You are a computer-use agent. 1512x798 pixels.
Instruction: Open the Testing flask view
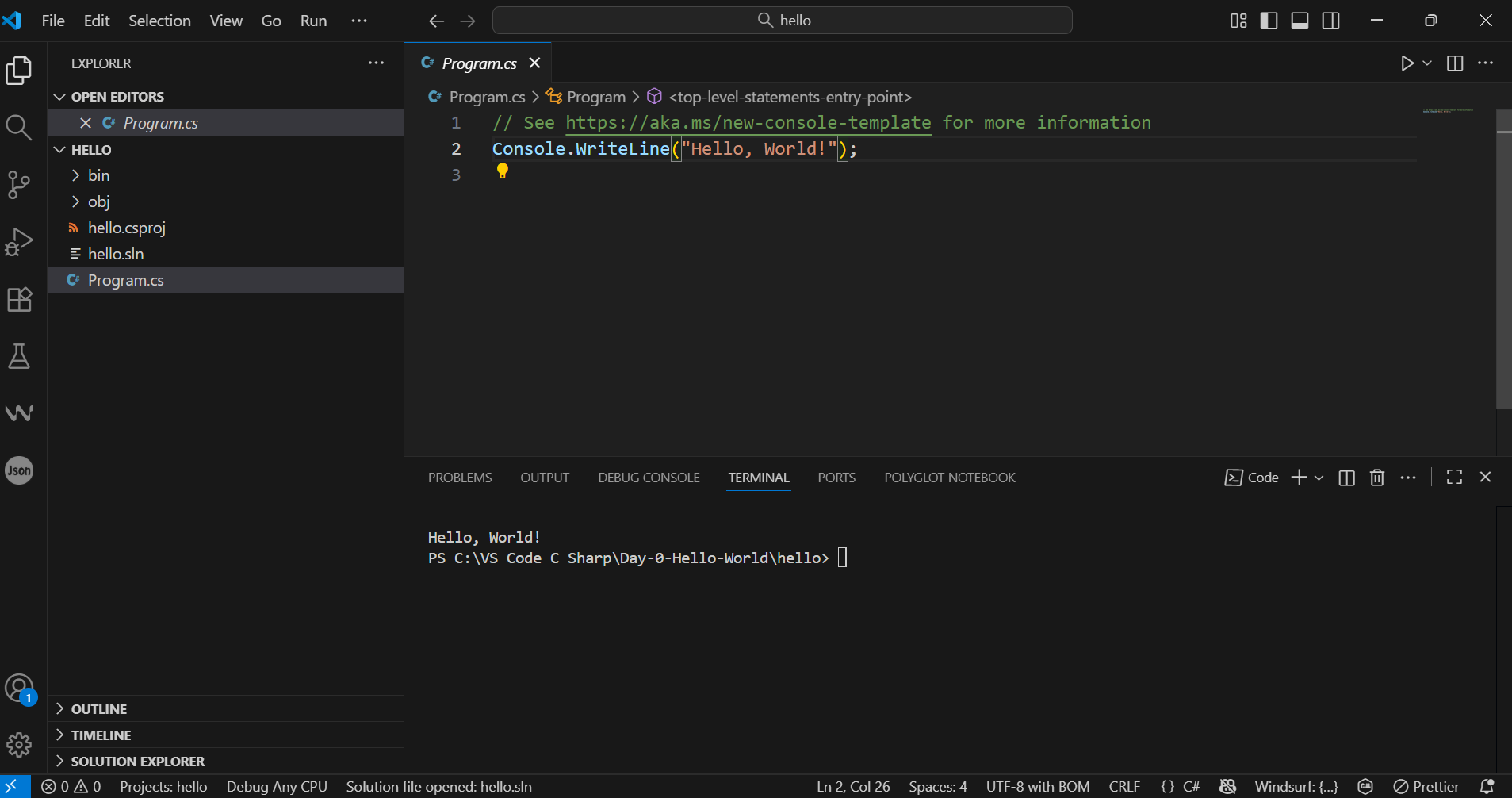pos(18,356)
